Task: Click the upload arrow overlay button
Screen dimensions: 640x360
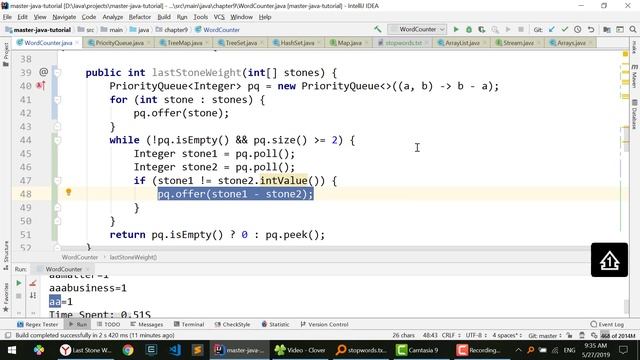Action: 609,260
